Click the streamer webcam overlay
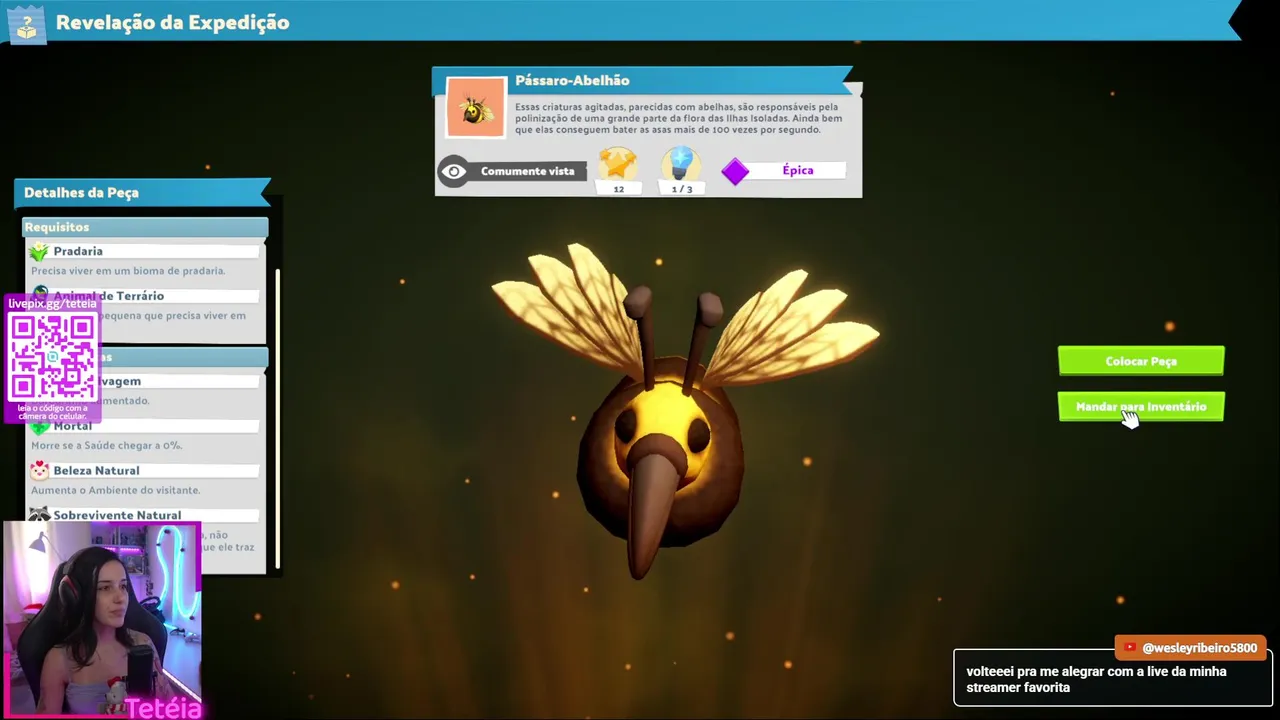Viewport: 1280px width, 720px height. tap(102, 620)
